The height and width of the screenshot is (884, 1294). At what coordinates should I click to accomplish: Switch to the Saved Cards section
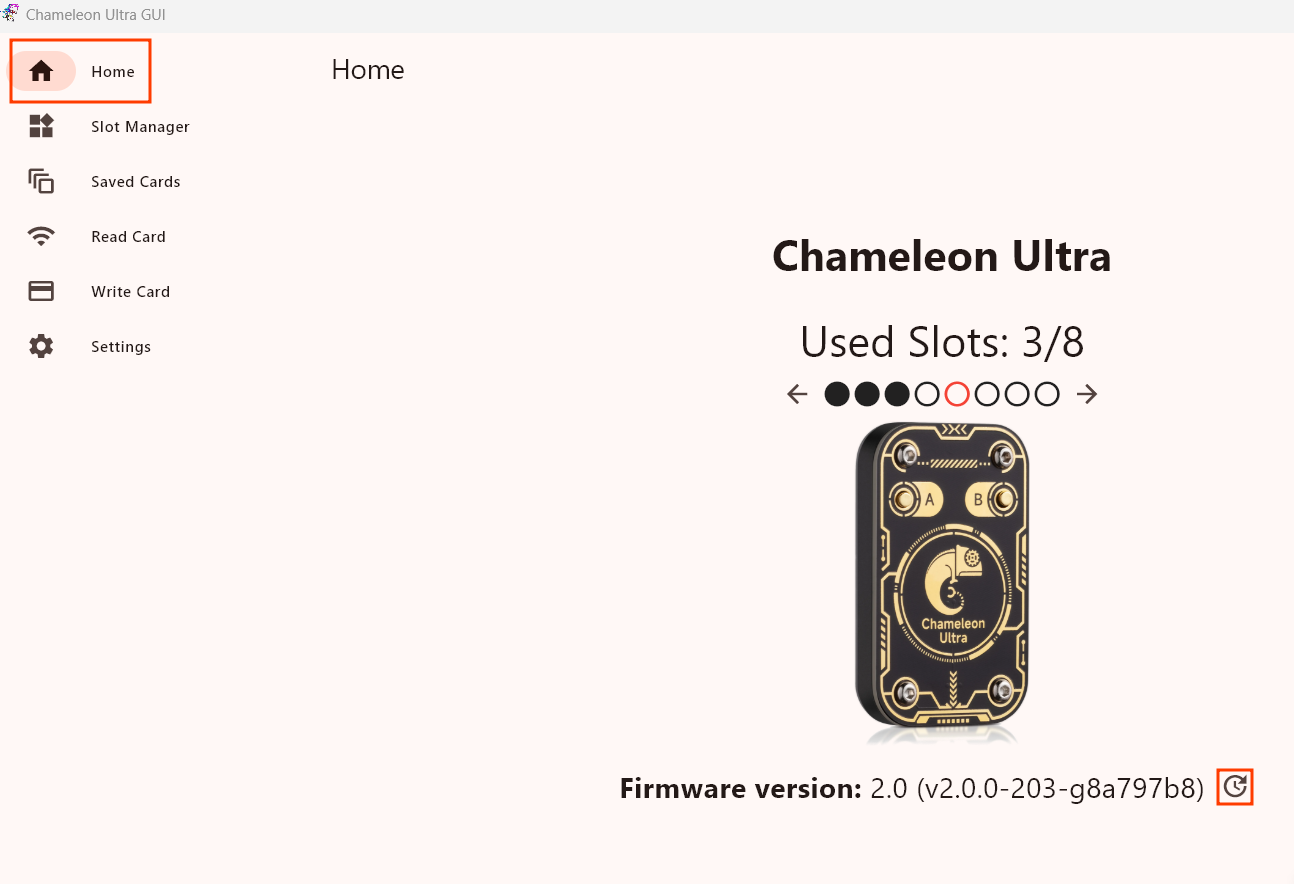point(135,181)
